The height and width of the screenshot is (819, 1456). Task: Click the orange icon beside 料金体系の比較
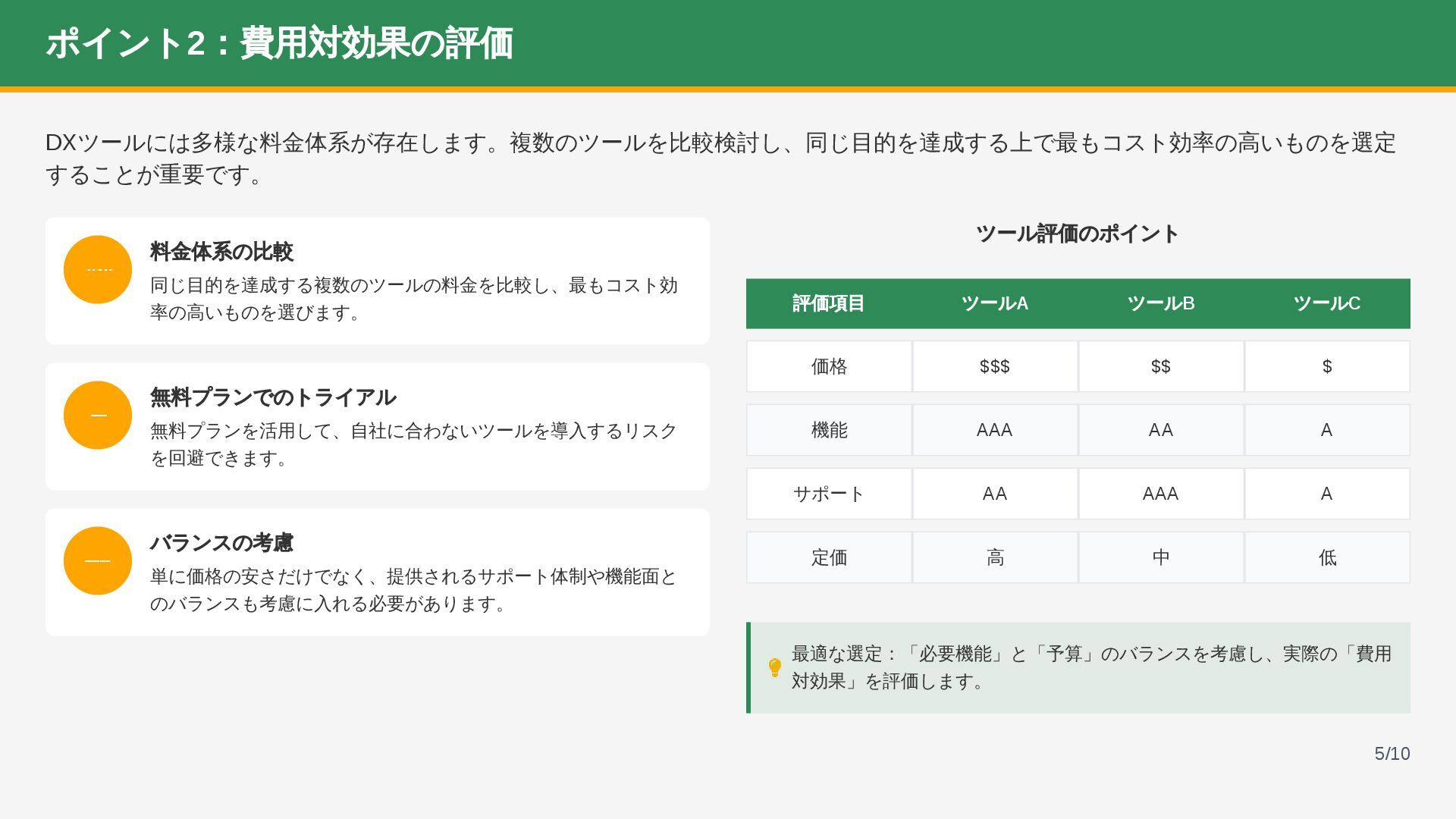point(98,270)
